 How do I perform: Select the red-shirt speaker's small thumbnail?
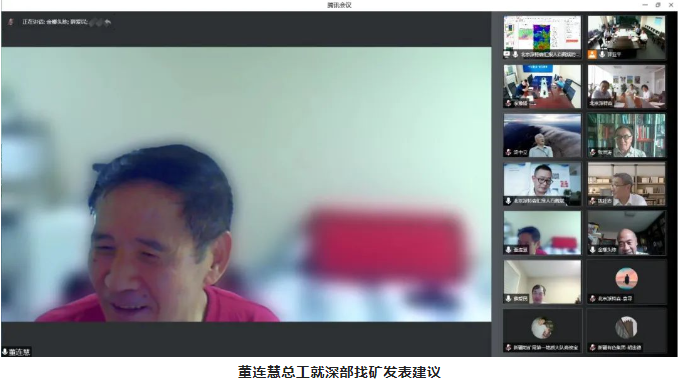pyautogui.click(x=542, y=233)
